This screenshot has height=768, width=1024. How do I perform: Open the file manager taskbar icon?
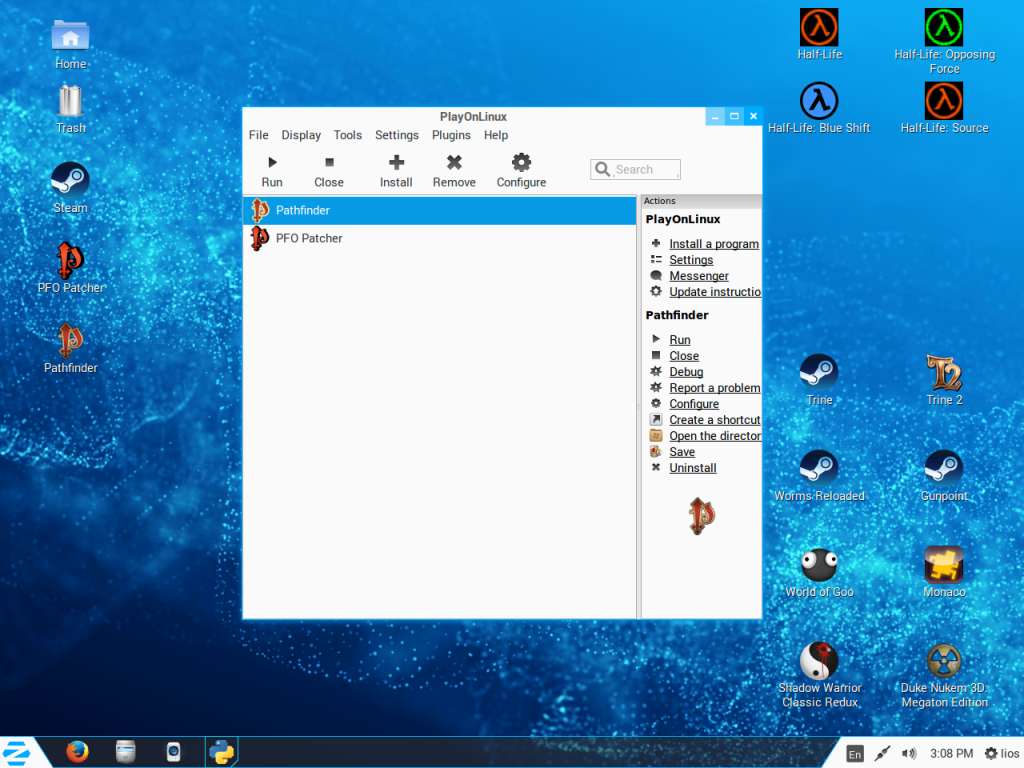125,752
